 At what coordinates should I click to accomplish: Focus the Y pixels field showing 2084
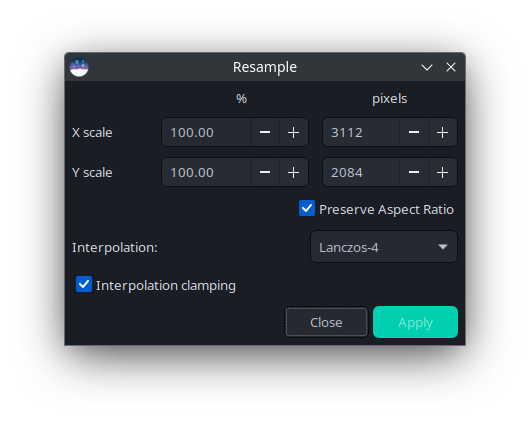[361, 172]
